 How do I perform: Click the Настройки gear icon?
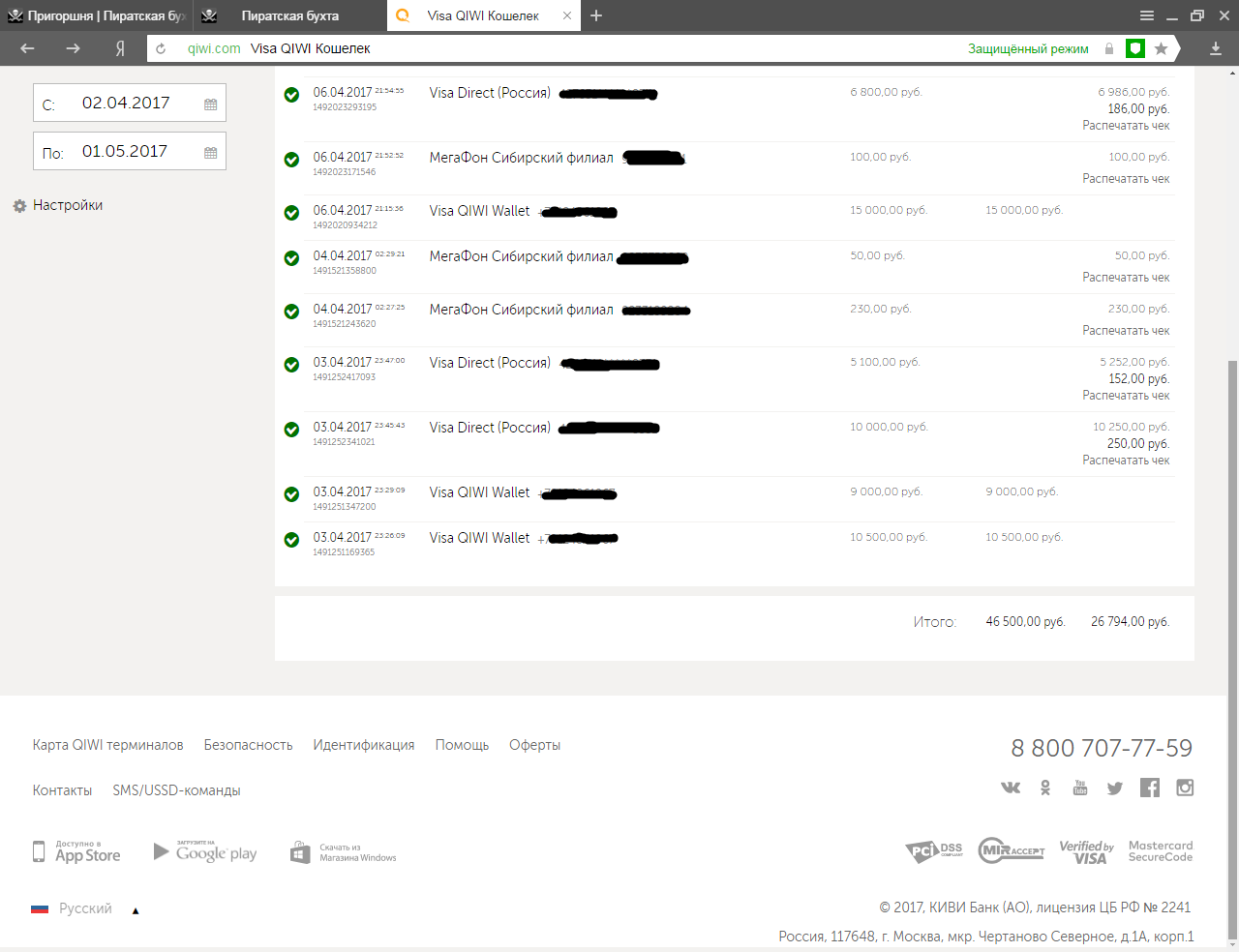19,206
